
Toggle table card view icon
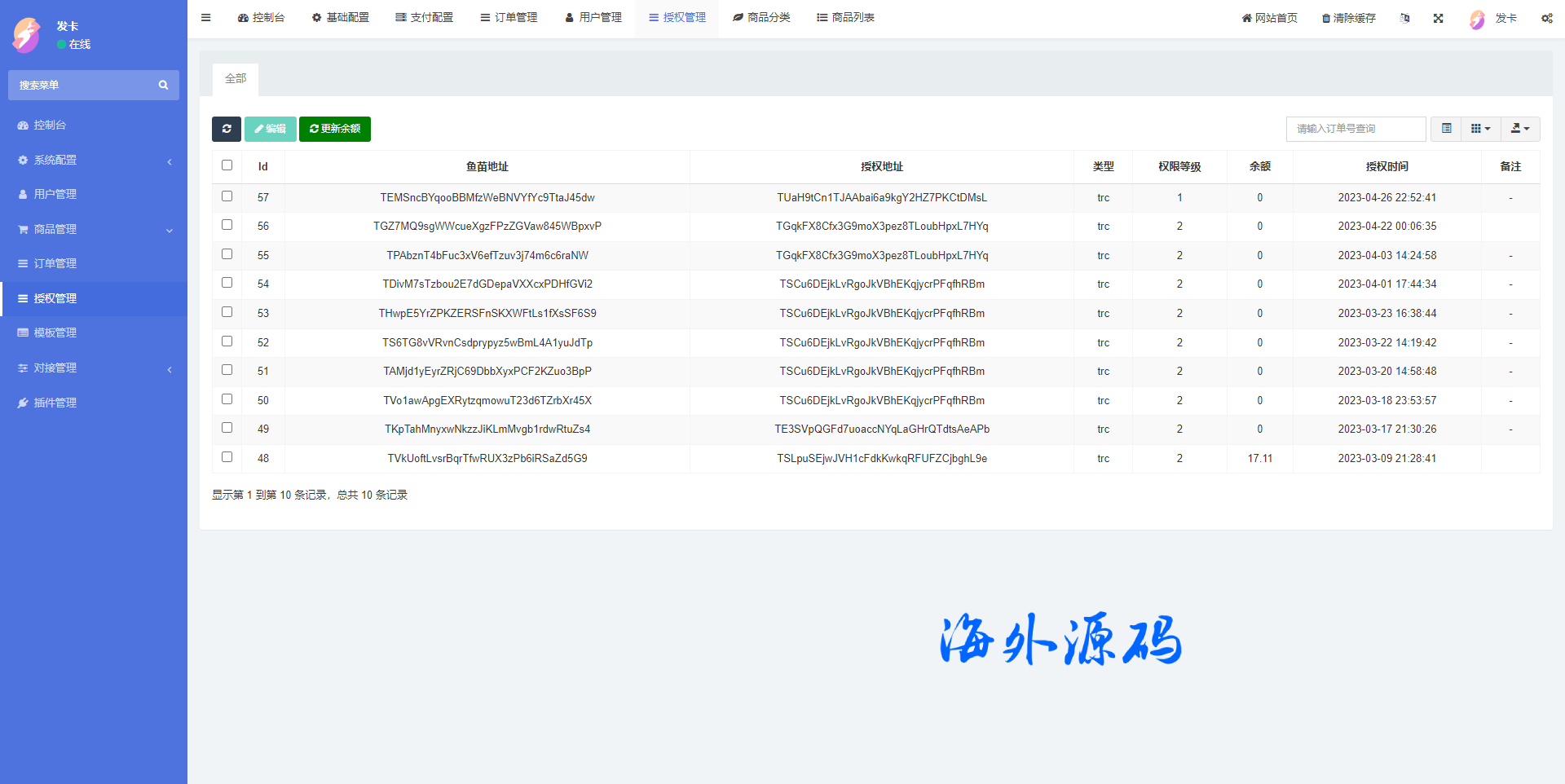[x=1446, y=129]
